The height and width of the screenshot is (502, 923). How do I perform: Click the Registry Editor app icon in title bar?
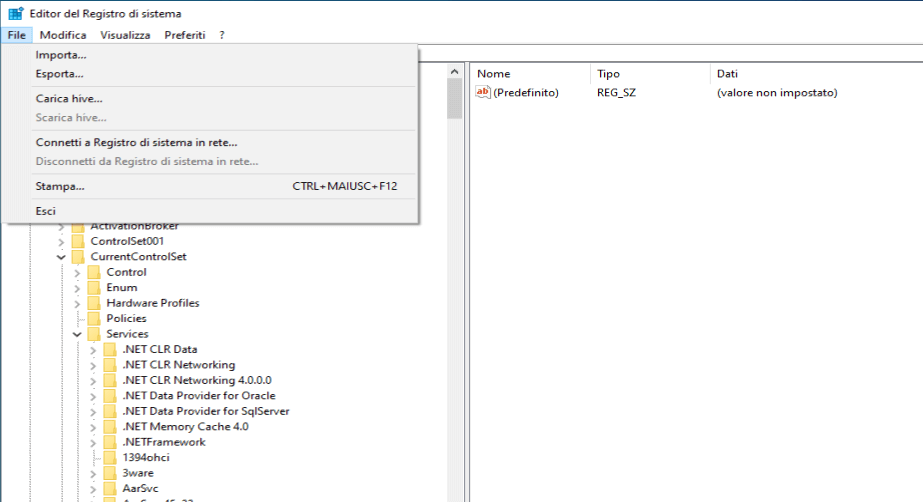[x=16, y=13]
